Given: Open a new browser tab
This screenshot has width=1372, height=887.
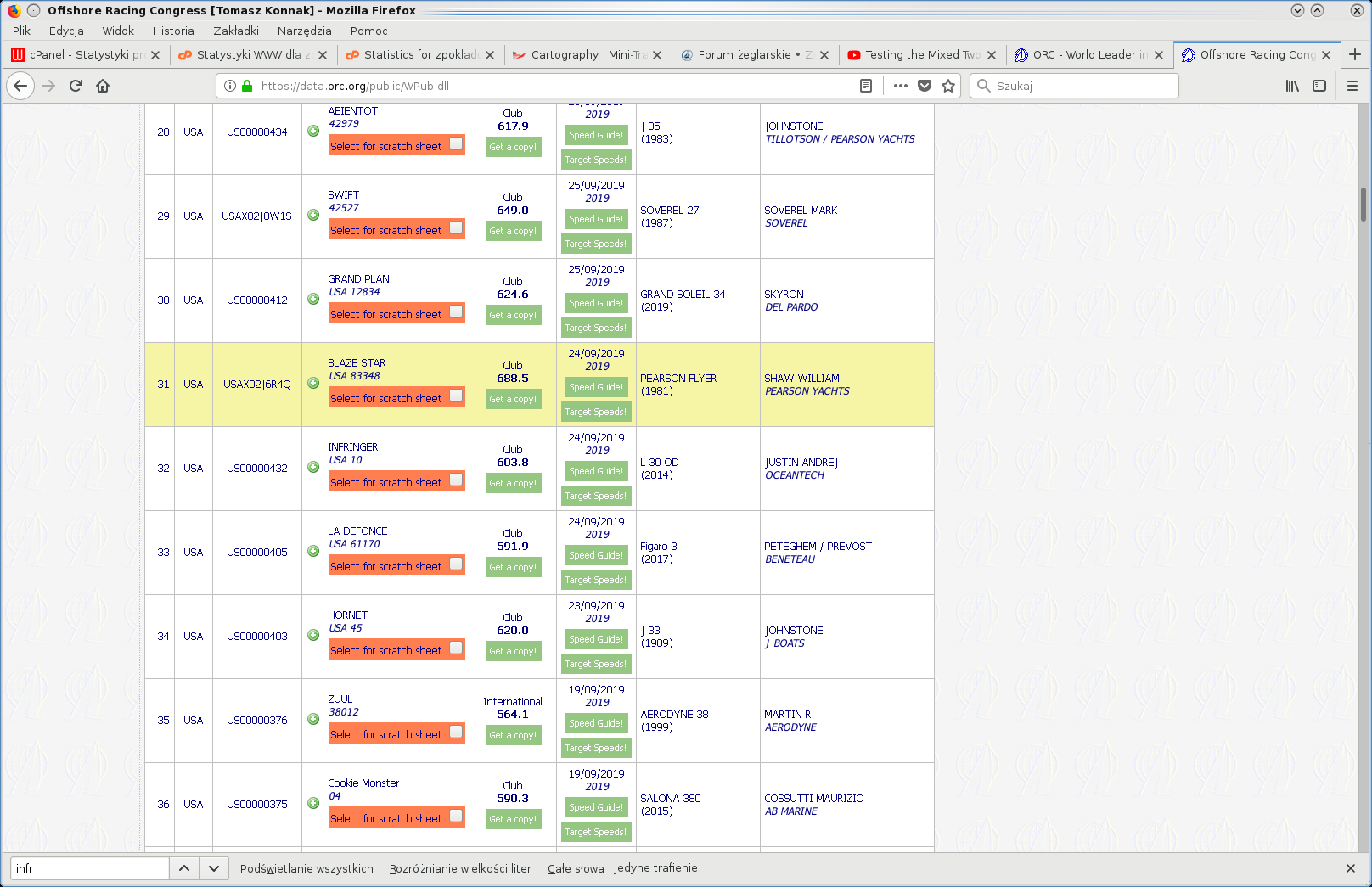Looking at the screenshot, I should (1355, 54).
